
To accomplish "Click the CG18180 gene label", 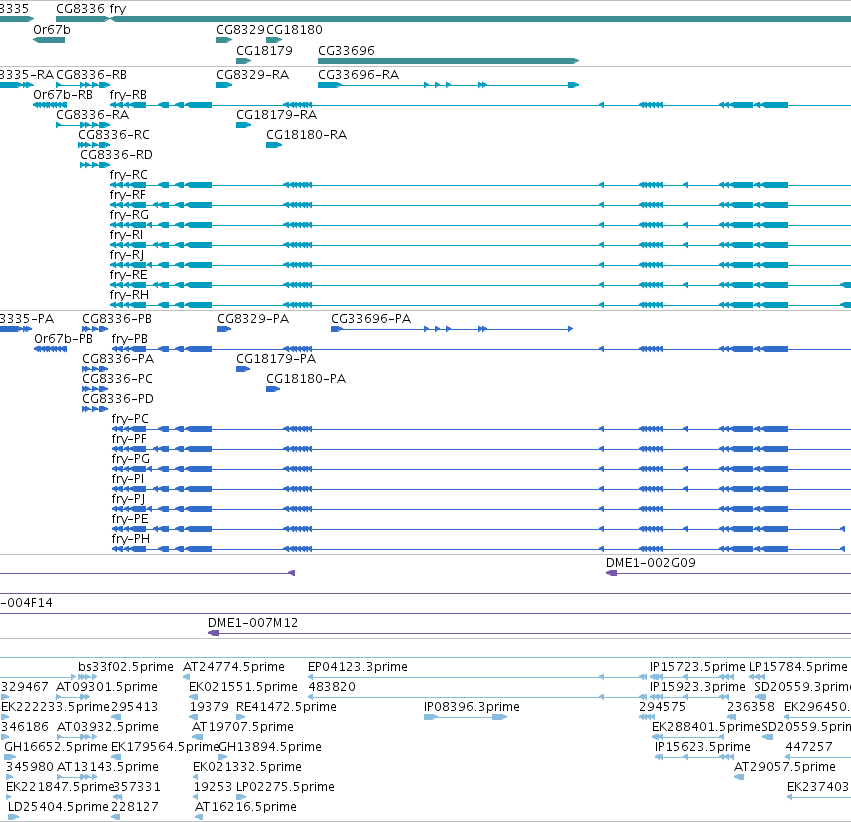I will 295,30.
